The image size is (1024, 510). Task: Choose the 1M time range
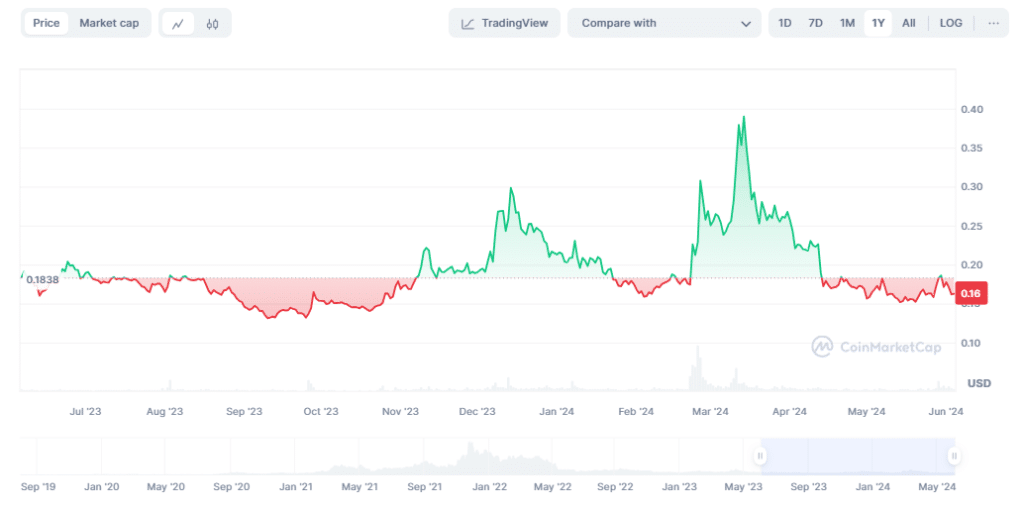tap(847, 23)
